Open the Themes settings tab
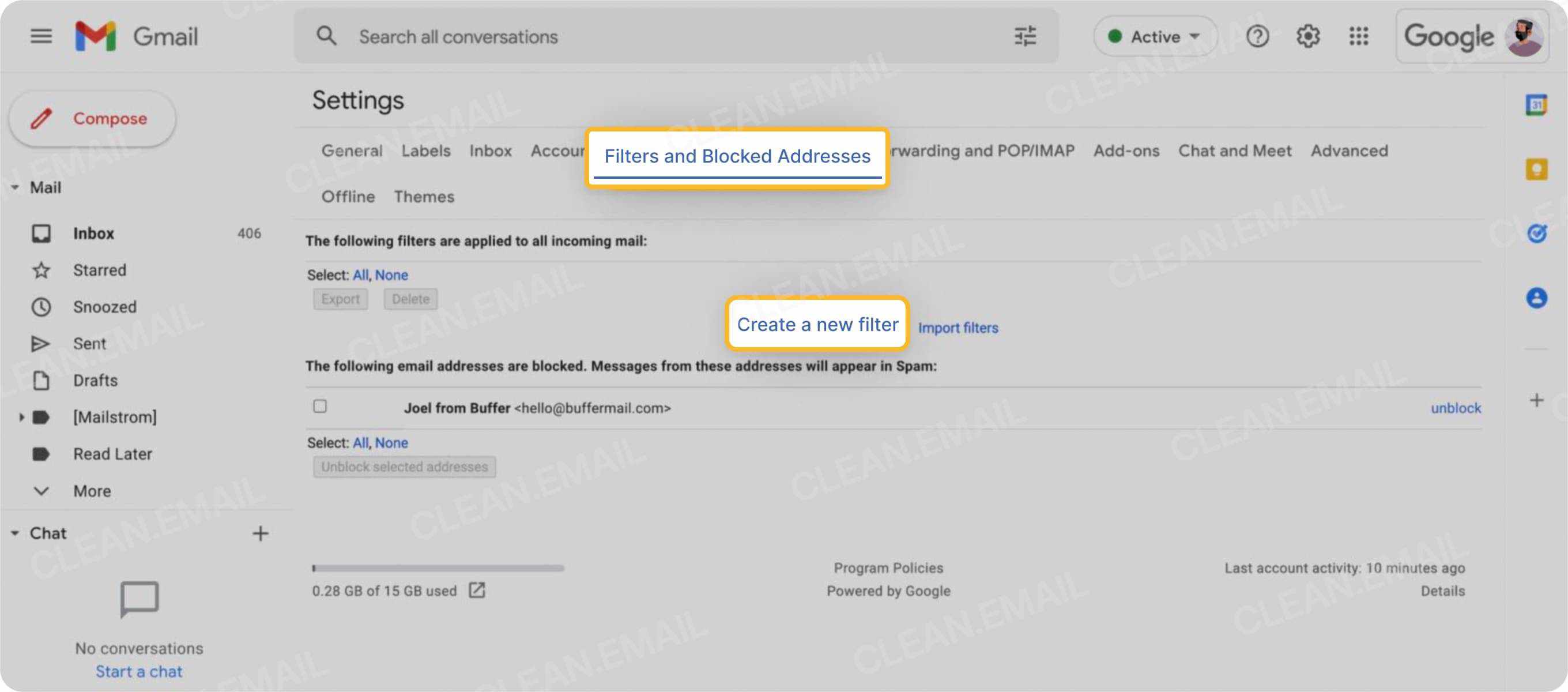 [424, 196]
